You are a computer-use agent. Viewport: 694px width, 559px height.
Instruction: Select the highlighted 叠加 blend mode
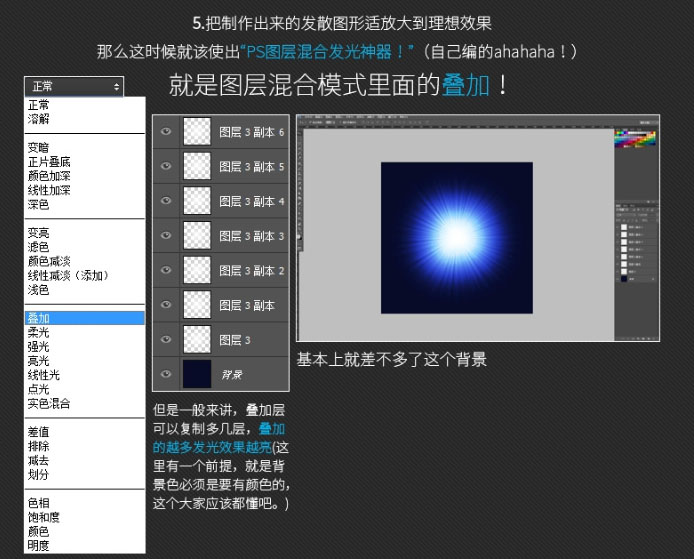click(x=85, y=318)
